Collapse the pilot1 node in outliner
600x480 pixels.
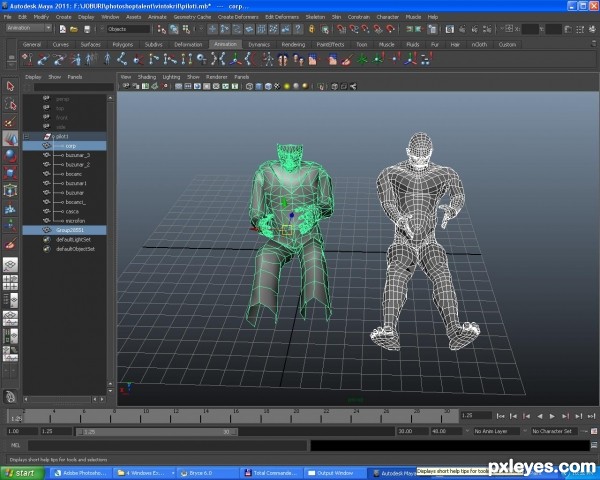(x=26, y=136)
